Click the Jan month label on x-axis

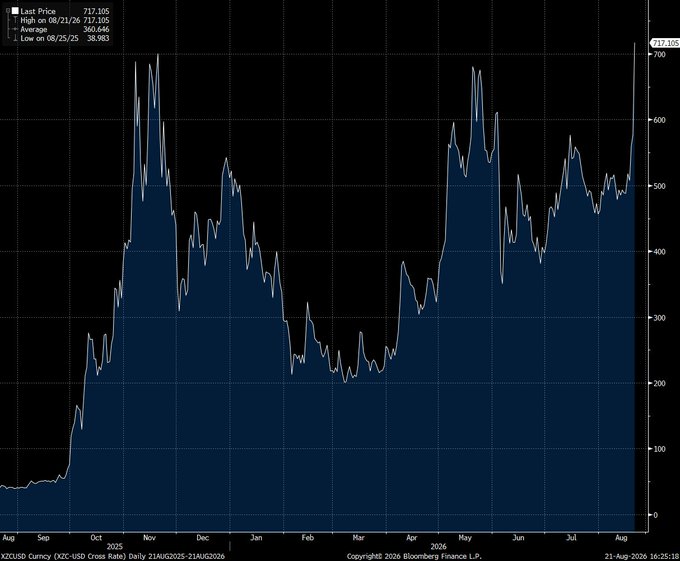pos(256,538)
